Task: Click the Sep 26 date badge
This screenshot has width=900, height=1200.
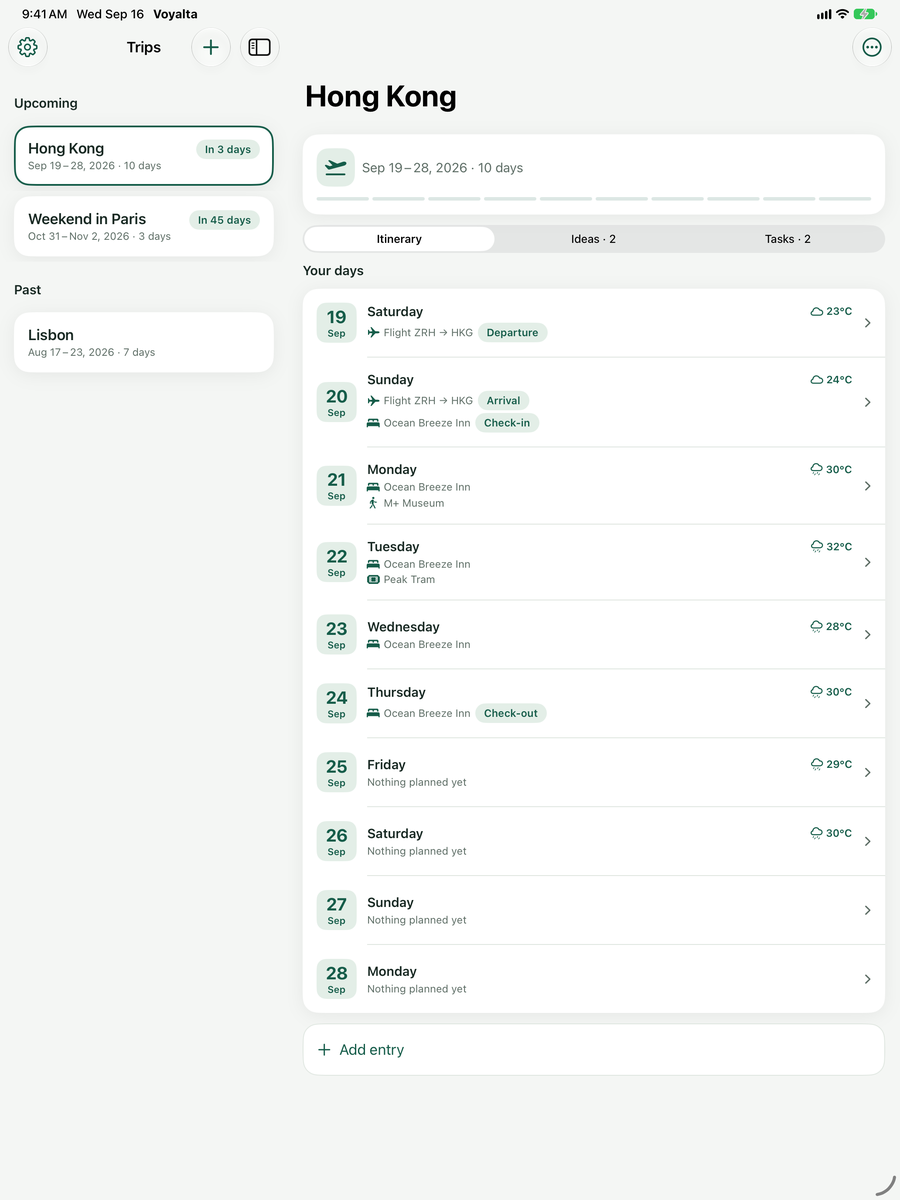Action: pos(336,841)
